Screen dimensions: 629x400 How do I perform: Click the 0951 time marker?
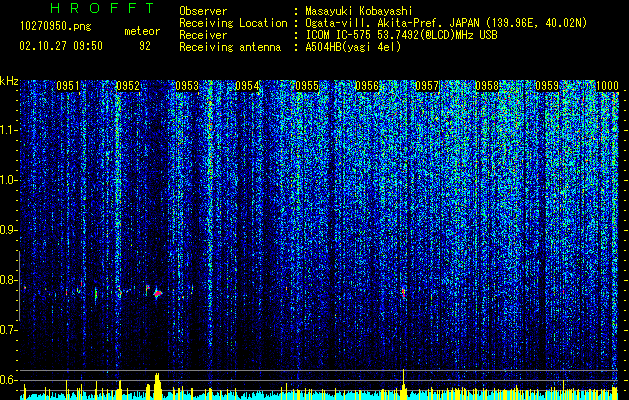tap(68, 86)
